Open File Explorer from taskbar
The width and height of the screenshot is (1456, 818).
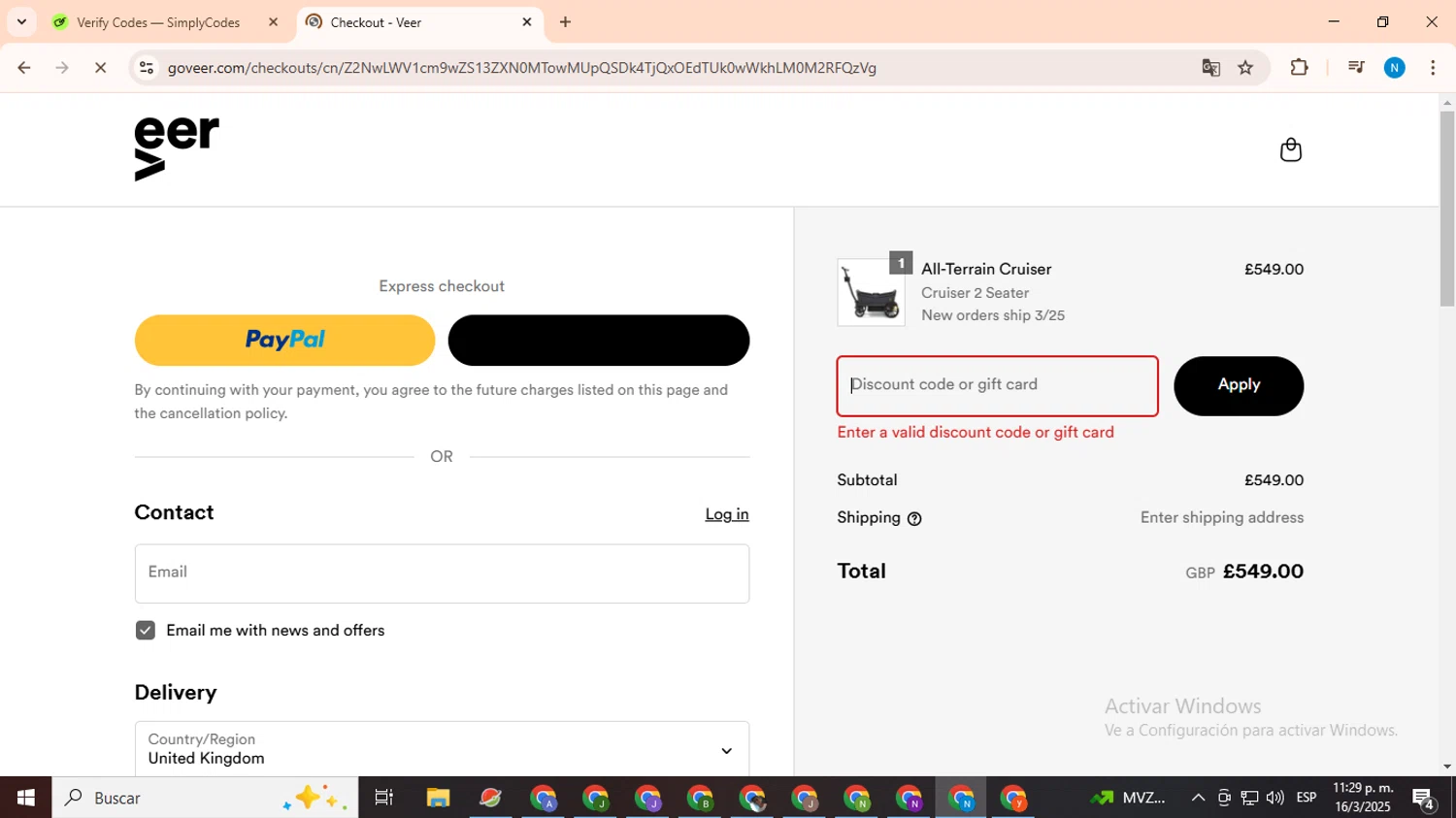438,798
